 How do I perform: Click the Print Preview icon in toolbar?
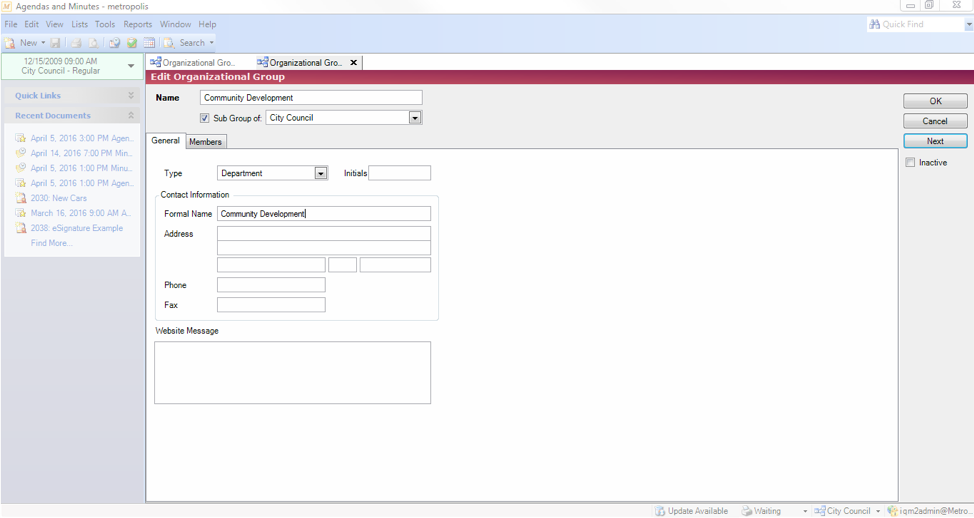point(93,43)
